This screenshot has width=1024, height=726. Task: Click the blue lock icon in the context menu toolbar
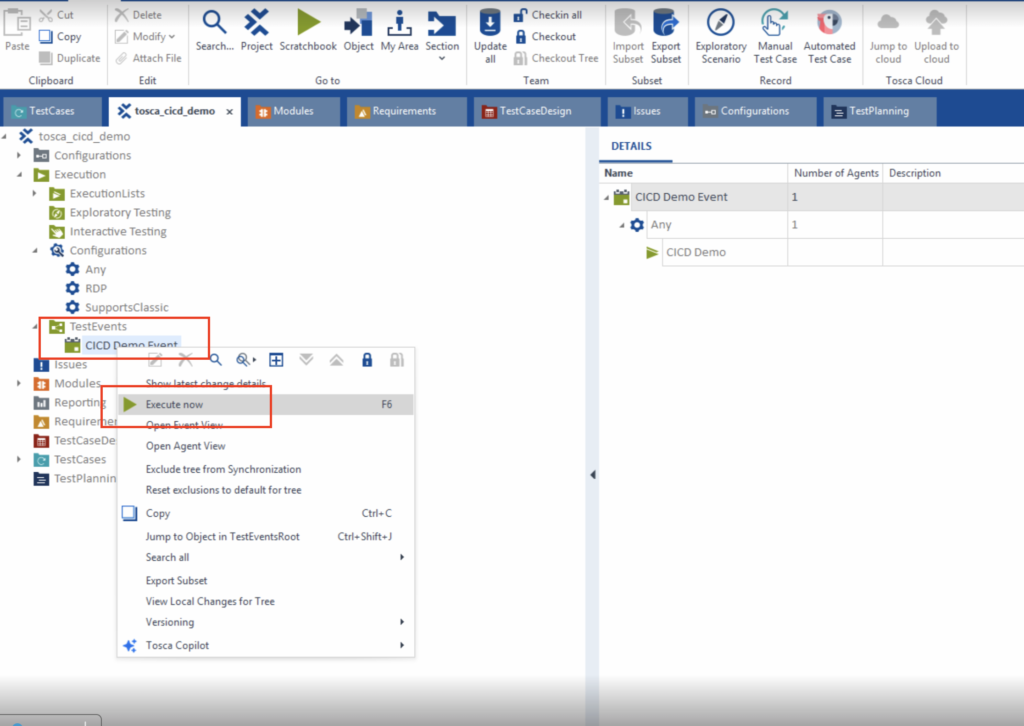[x=367, y=360]
